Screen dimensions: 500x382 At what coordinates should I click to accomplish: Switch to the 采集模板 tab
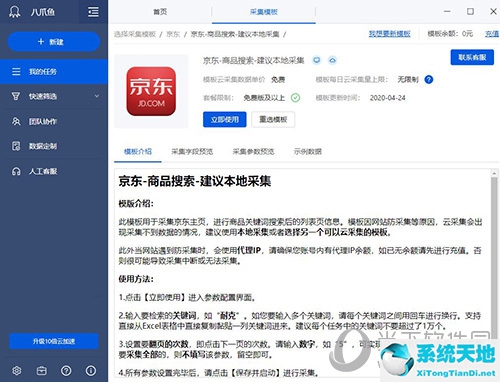(x=264, y=12)
